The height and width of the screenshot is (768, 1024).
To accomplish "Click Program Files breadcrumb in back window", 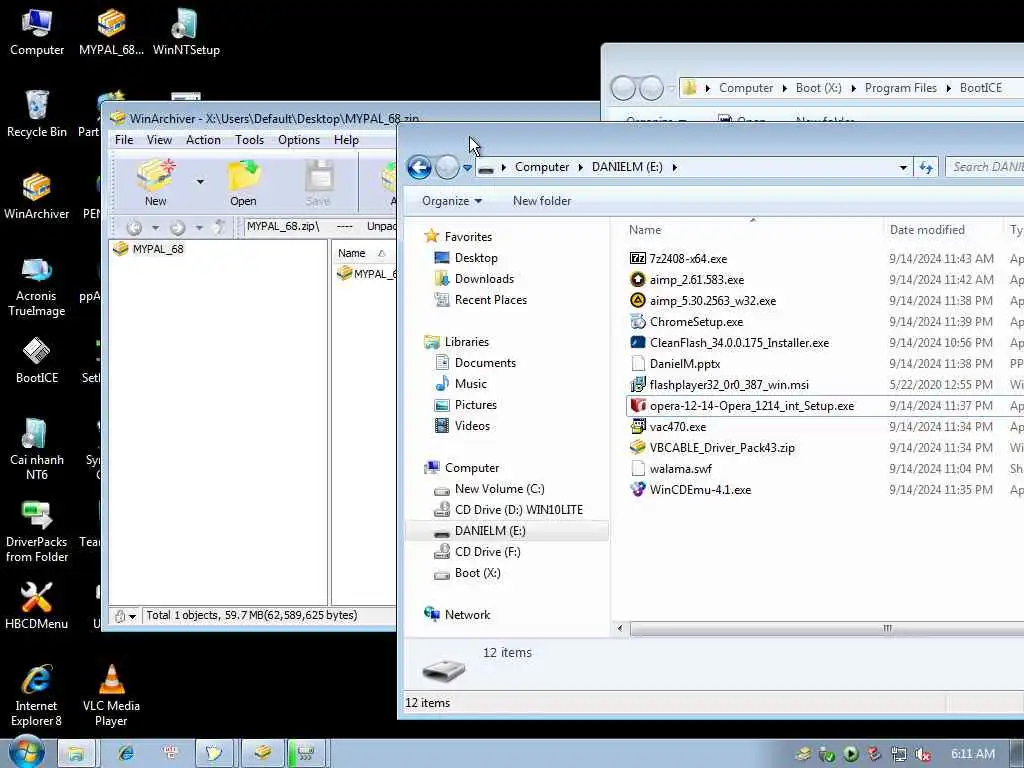I will coord(901,88).
